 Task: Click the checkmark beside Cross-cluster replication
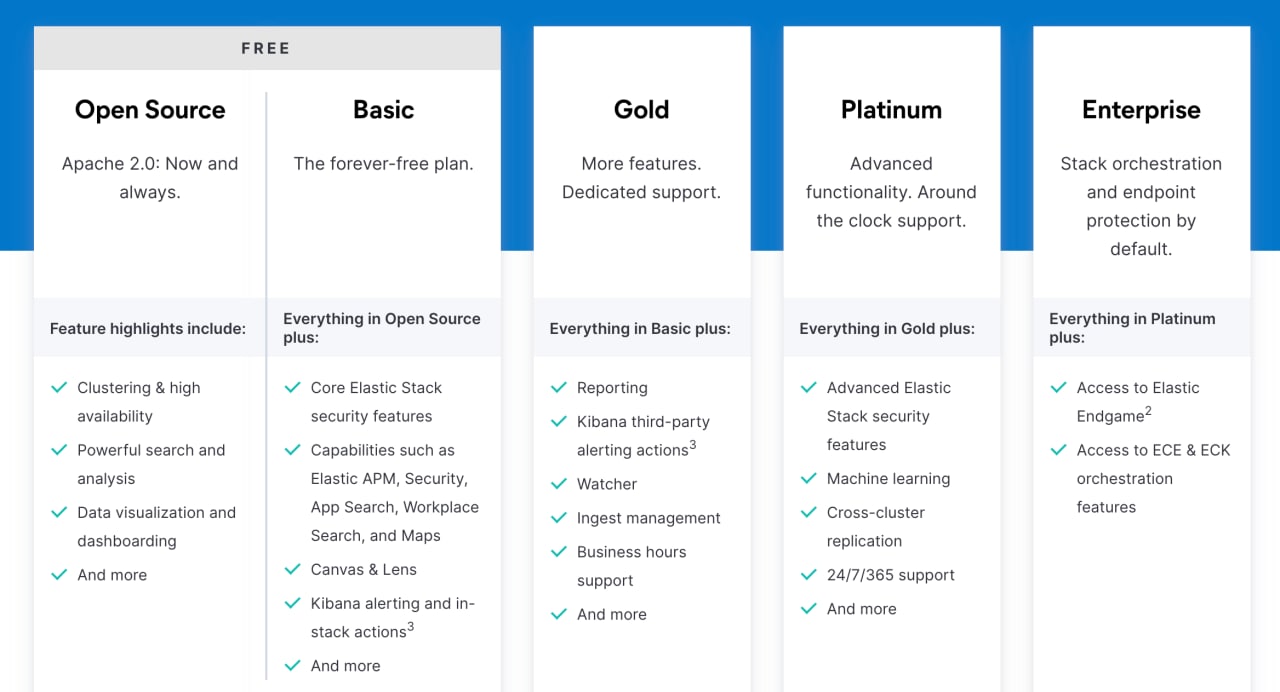pyautogui.click(x=809, y=512)
